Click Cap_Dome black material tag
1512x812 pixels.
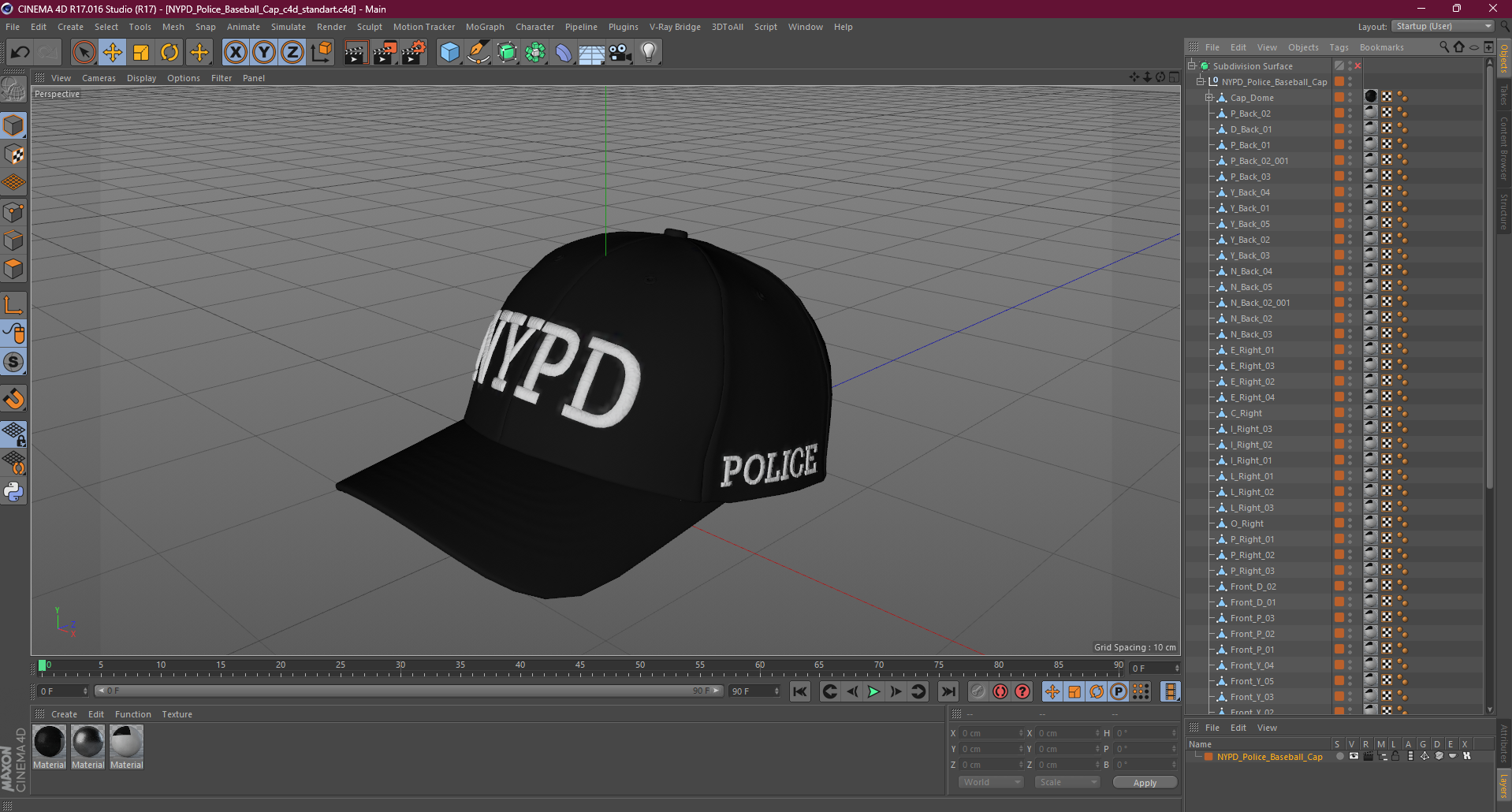(1371, 97)
